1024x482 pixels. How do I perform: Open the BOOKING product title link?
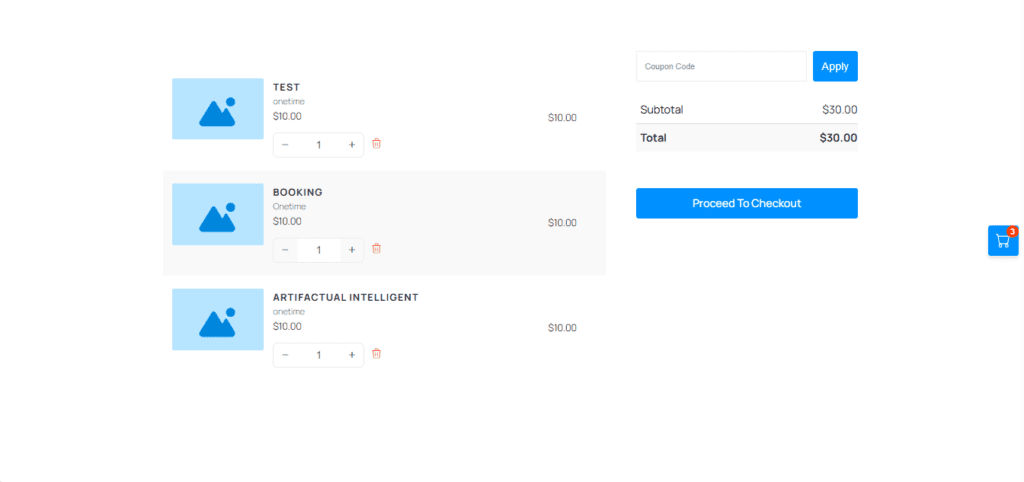[x=297, y=192]
